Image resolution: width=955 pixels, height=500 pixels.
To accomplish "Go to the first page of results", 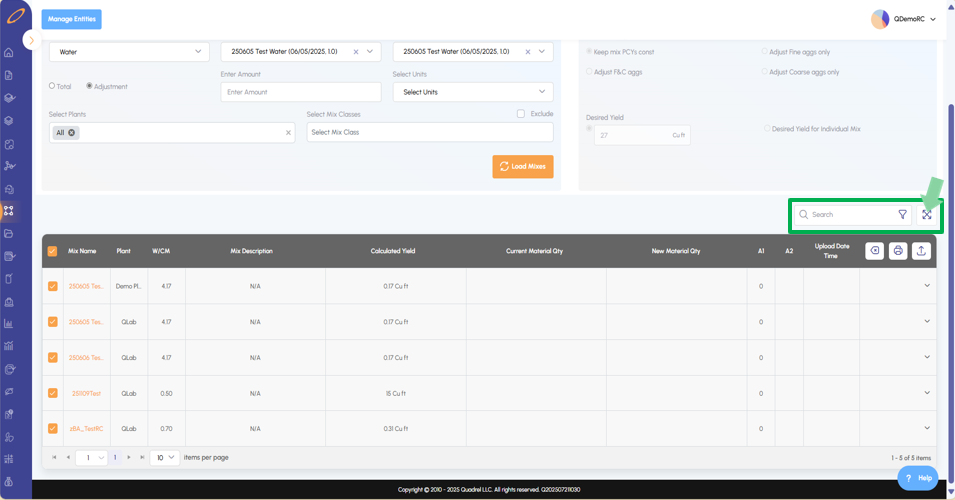I will coord(54,457).
